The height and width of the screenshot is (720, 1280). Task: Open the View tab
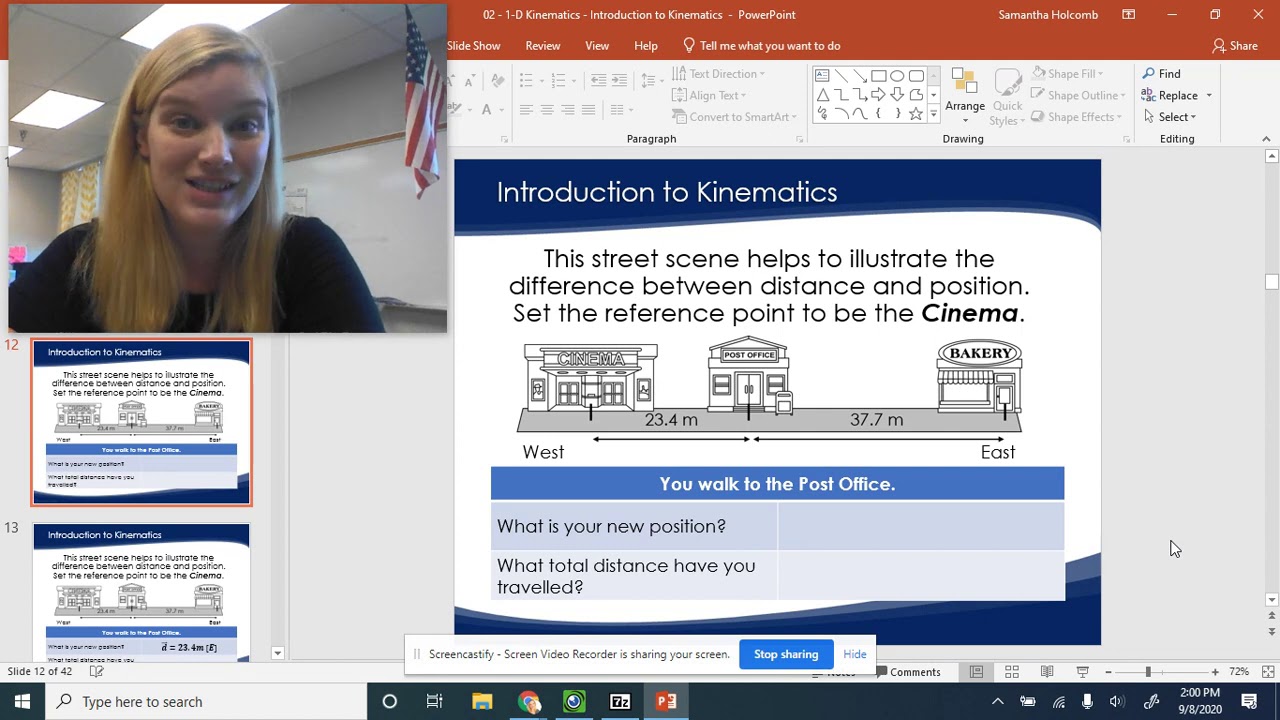[x=597, y=46]
